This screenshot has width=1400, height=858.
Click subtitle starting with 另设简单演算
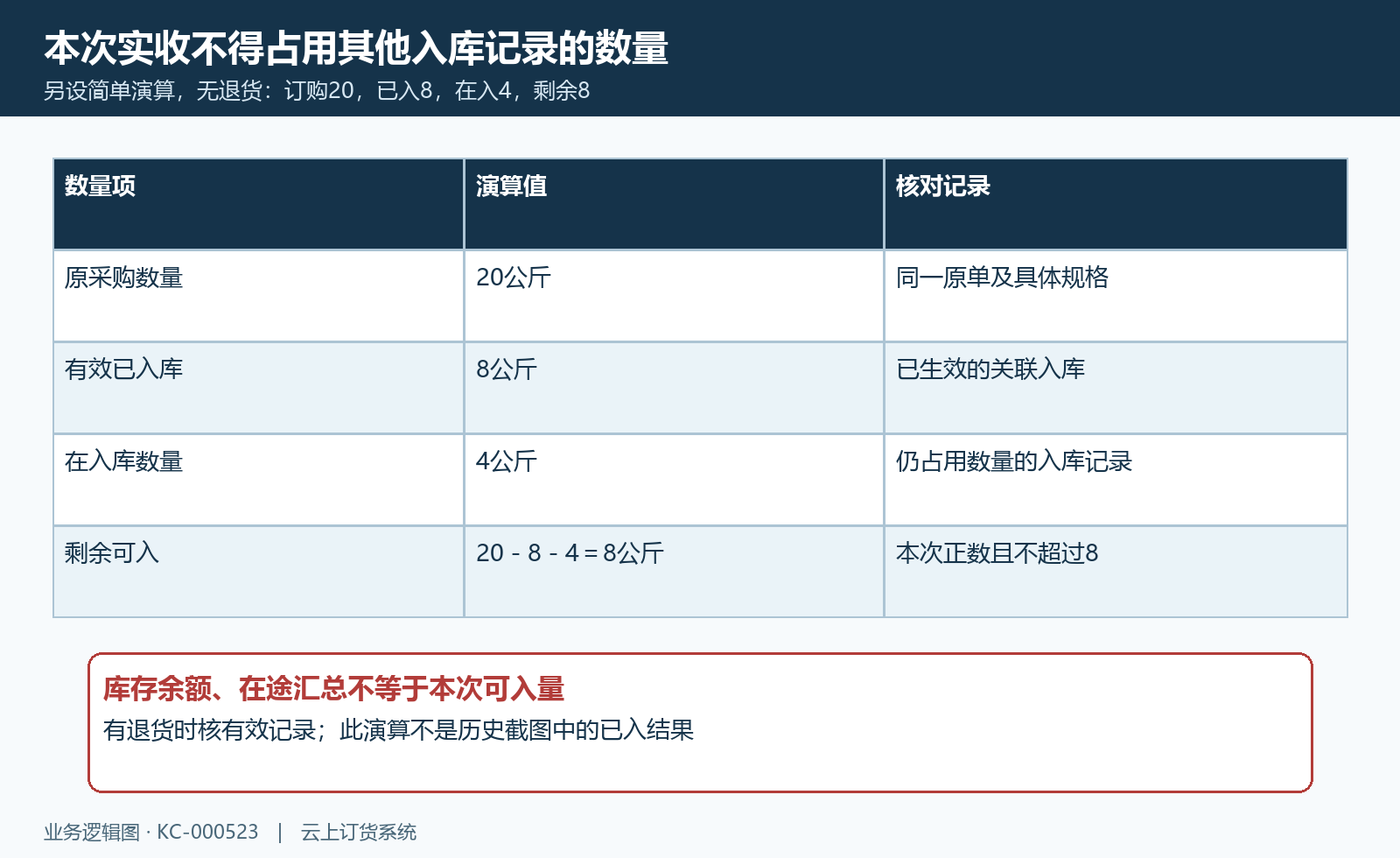pos(317,91)
